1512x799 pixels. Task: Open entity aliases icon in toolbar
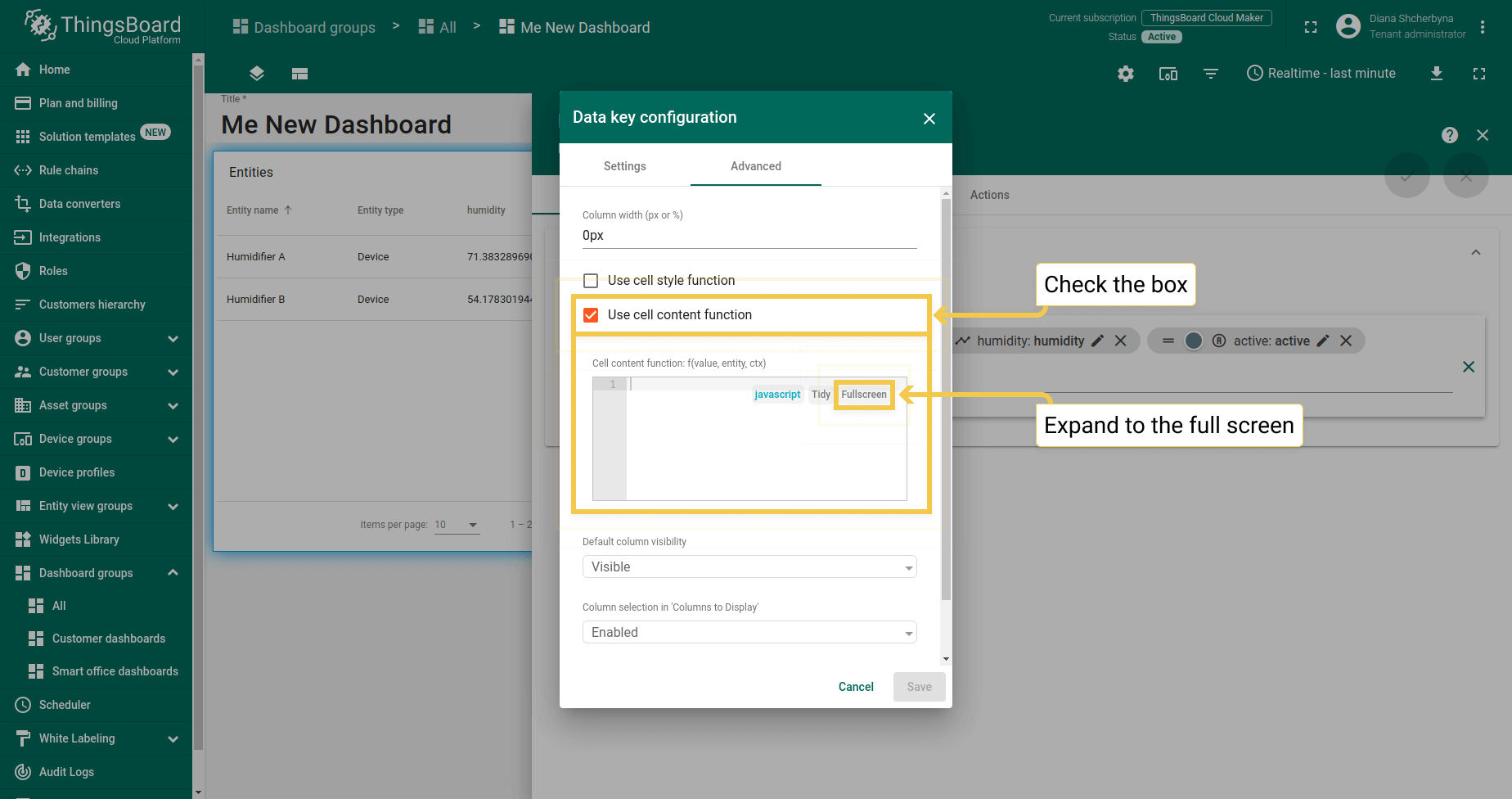[1168, 74]
